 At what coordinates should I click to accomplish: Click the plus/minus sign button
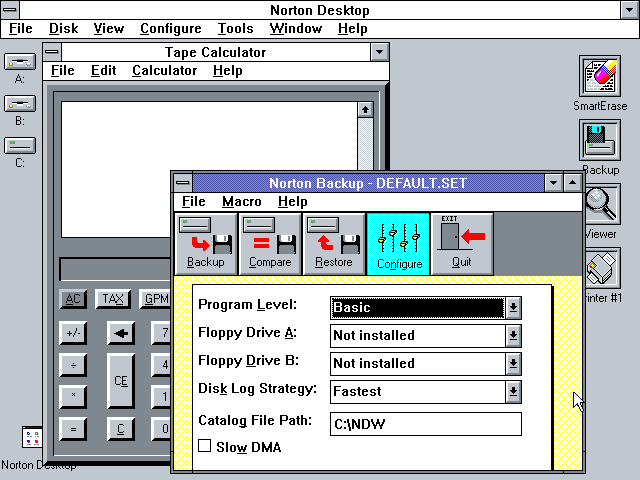(x=73, y=333)
